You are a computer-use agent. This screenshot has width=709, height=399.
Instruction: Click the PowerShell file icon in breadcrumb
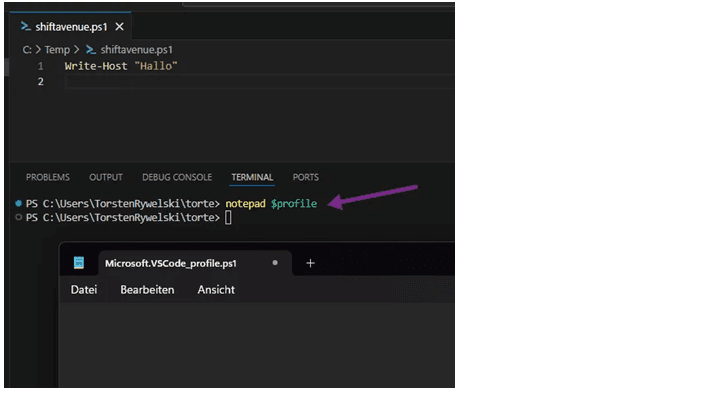coord(91,50)
